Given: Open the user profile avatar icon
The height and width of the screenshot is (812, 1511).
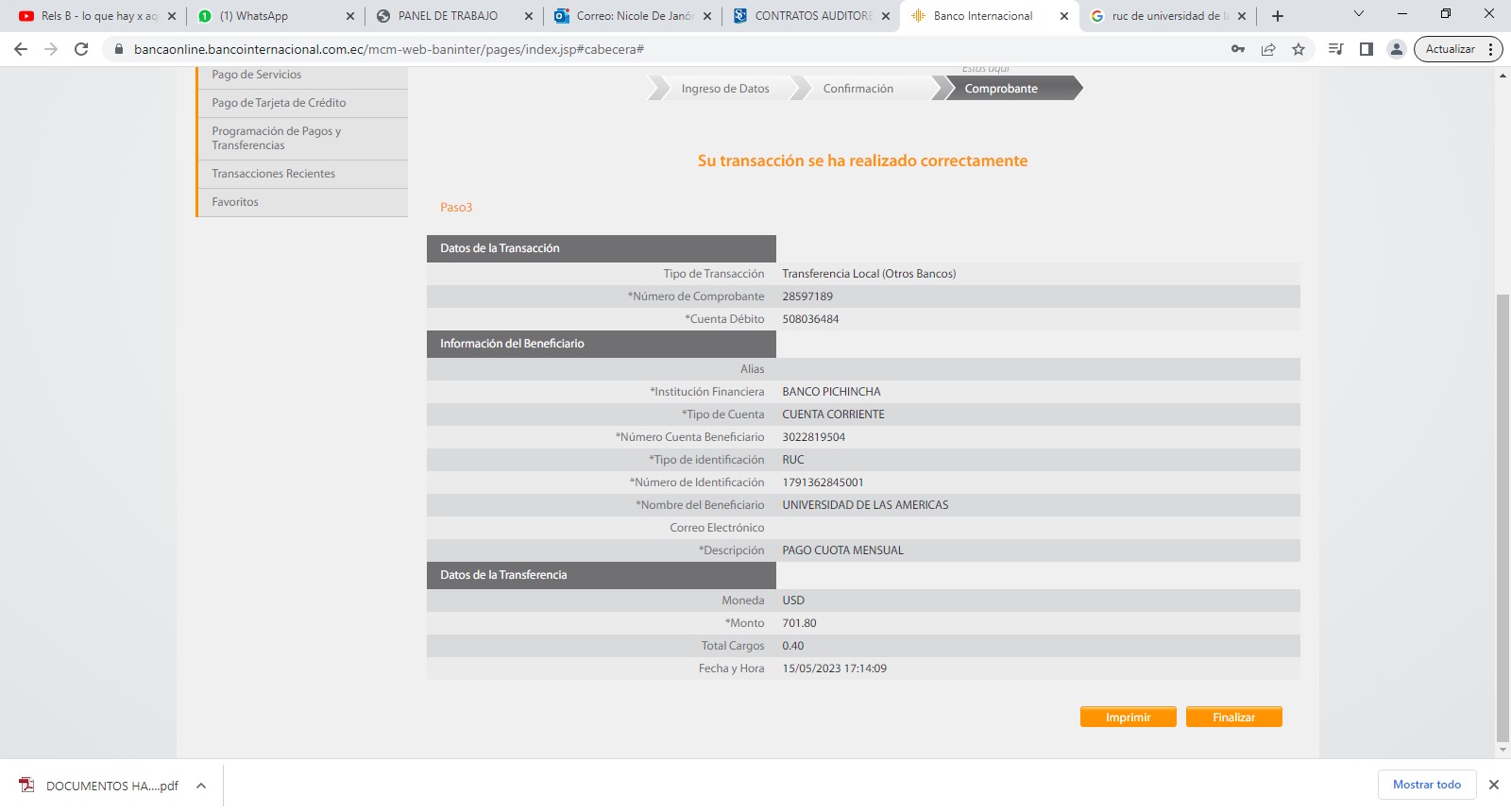Looking at the screenshot, I should click(x=1396, y=49).
